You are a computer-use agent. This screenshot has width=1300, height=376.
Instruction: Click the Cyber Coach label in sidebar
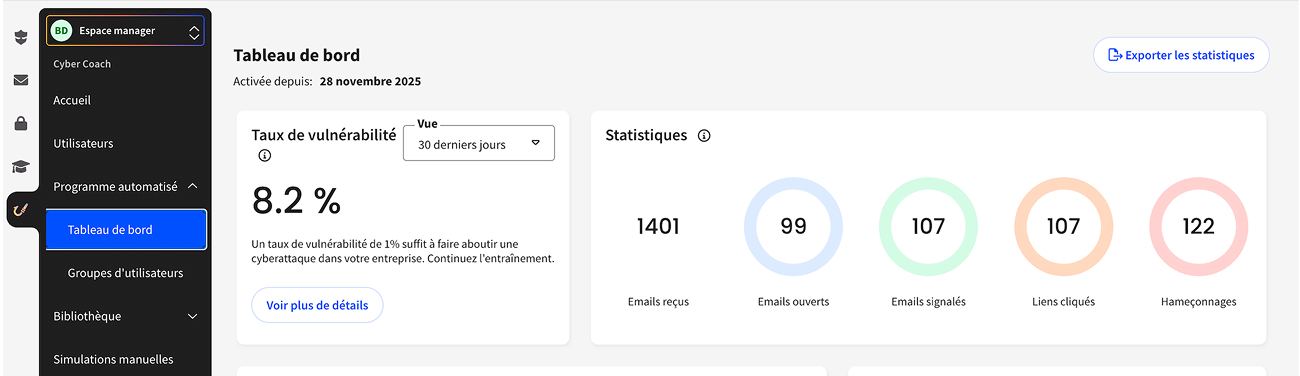point(82,64)
